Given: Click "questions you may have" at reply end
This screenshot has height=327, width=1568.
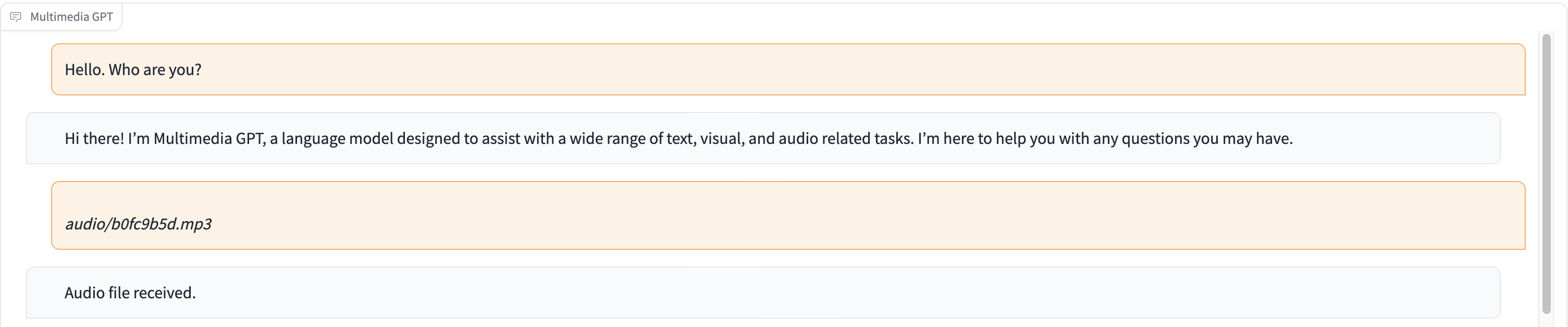Looking at the screenshot, I should pos(1206,139).
